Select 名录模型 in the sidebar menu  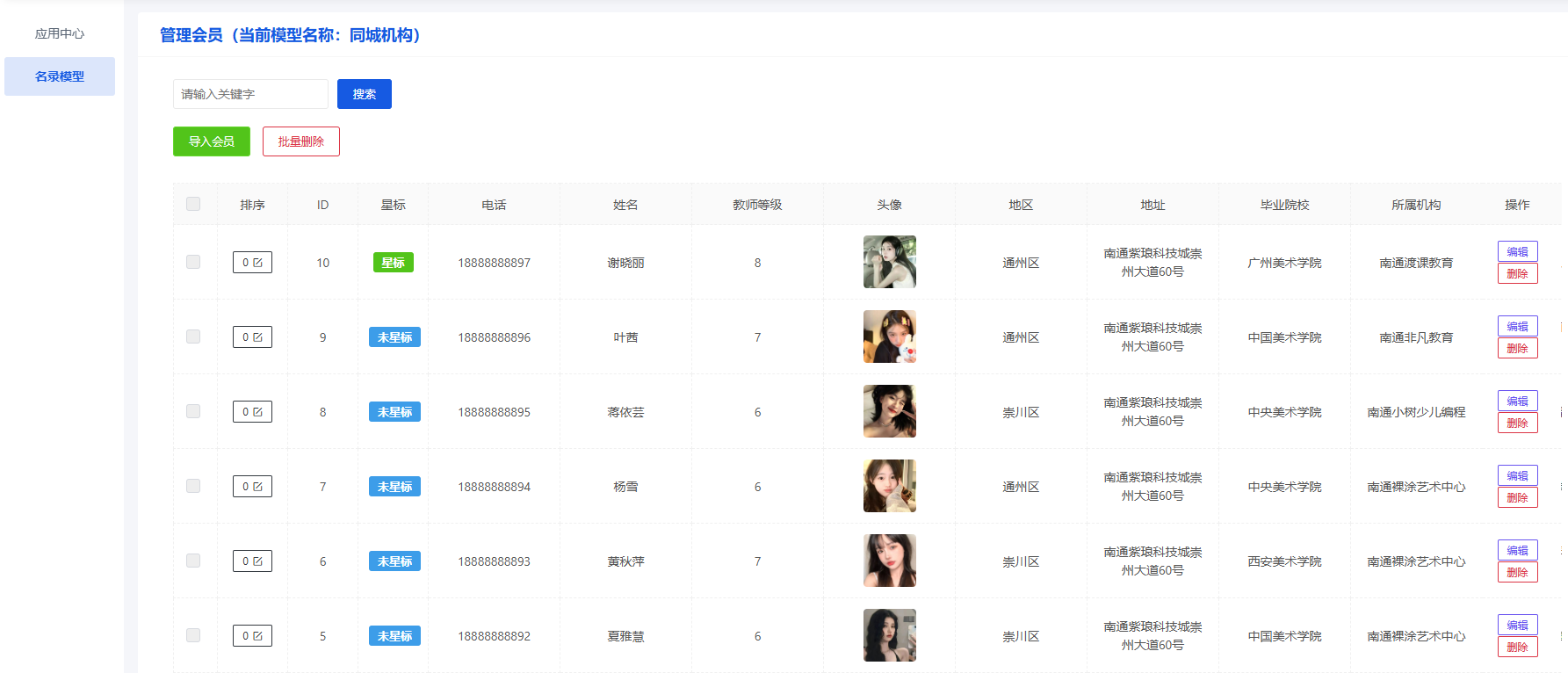pyautogui.click(x=60, y=76)
